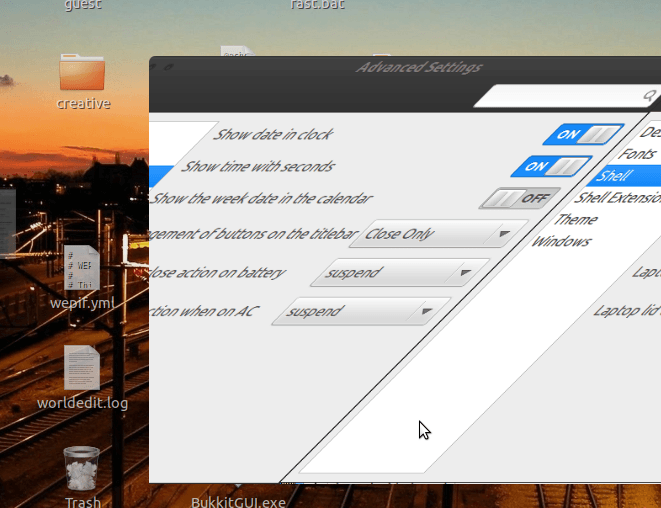Enable Show week date in calendar
Viewport: 661px width, 508px height.
(x=519, y=198)
